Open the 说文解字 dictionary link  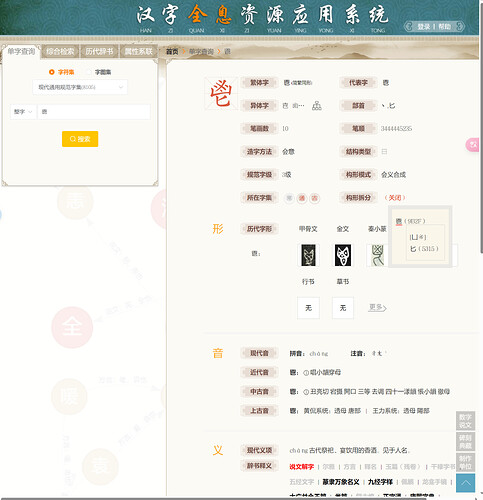(301, 467)
